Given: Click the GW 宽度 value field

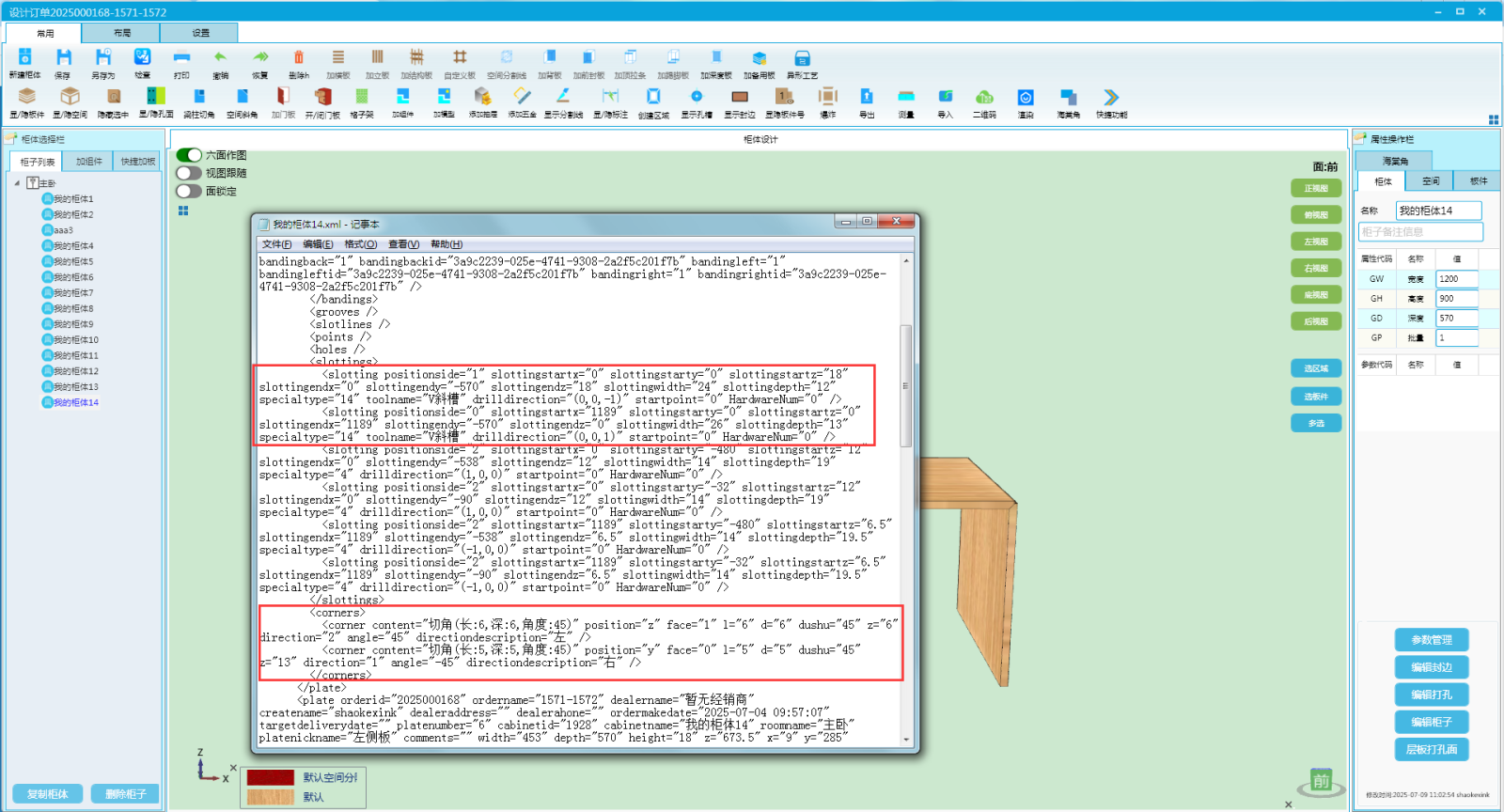Looking at the screenshot, I should tap(1456, 279).
